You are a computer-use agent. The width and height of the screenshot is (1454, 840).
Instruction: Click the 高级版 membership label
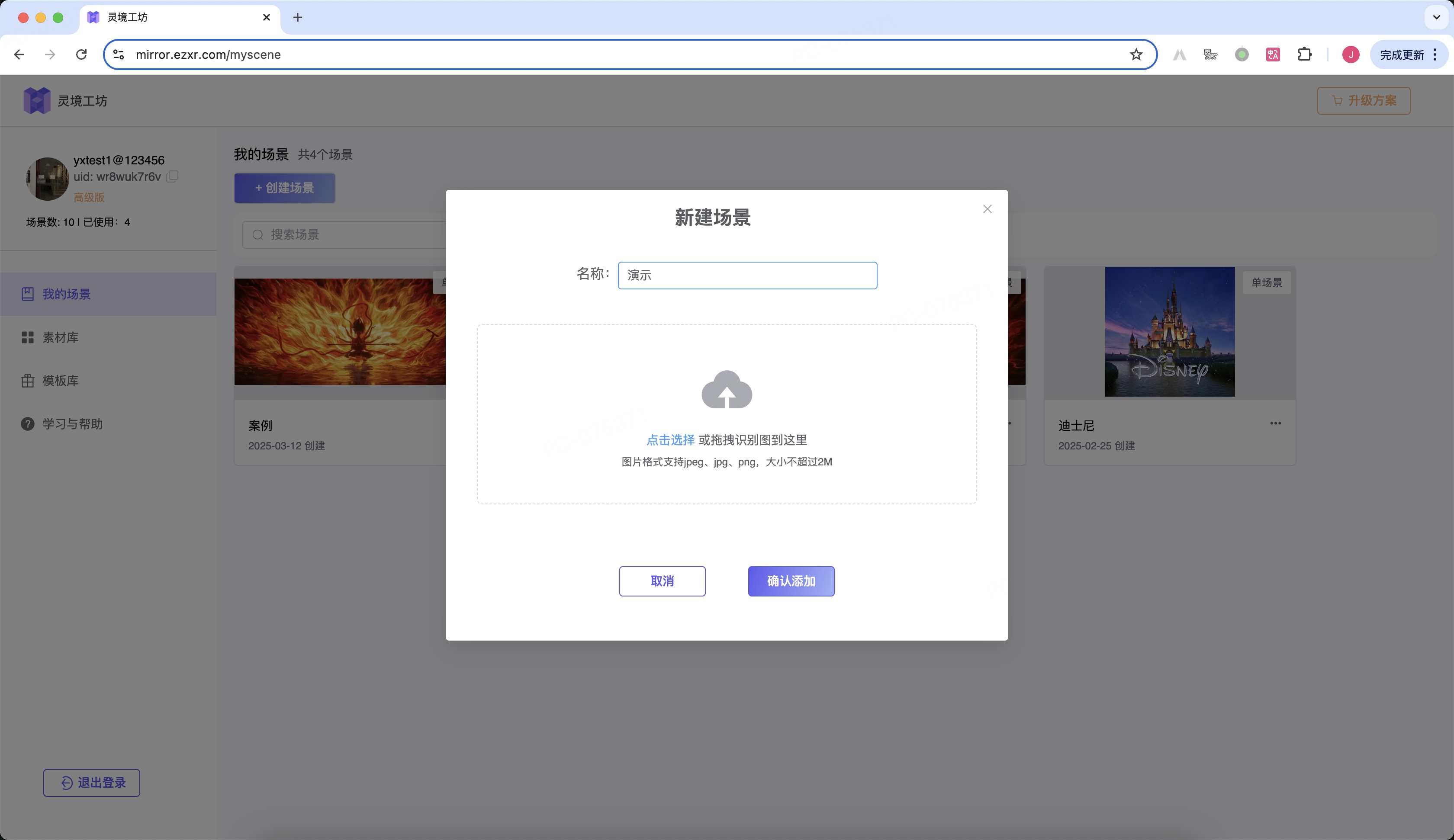click(x=89, y=197)
